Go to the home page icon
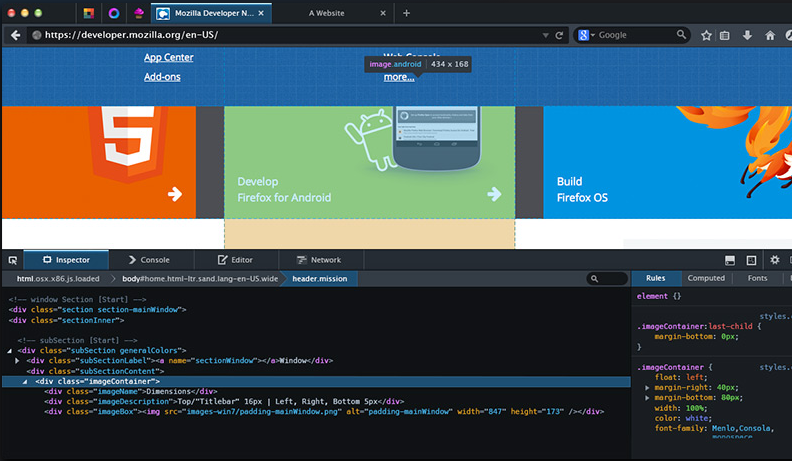Viewport: 792px width, 461px height. point(770,35)
